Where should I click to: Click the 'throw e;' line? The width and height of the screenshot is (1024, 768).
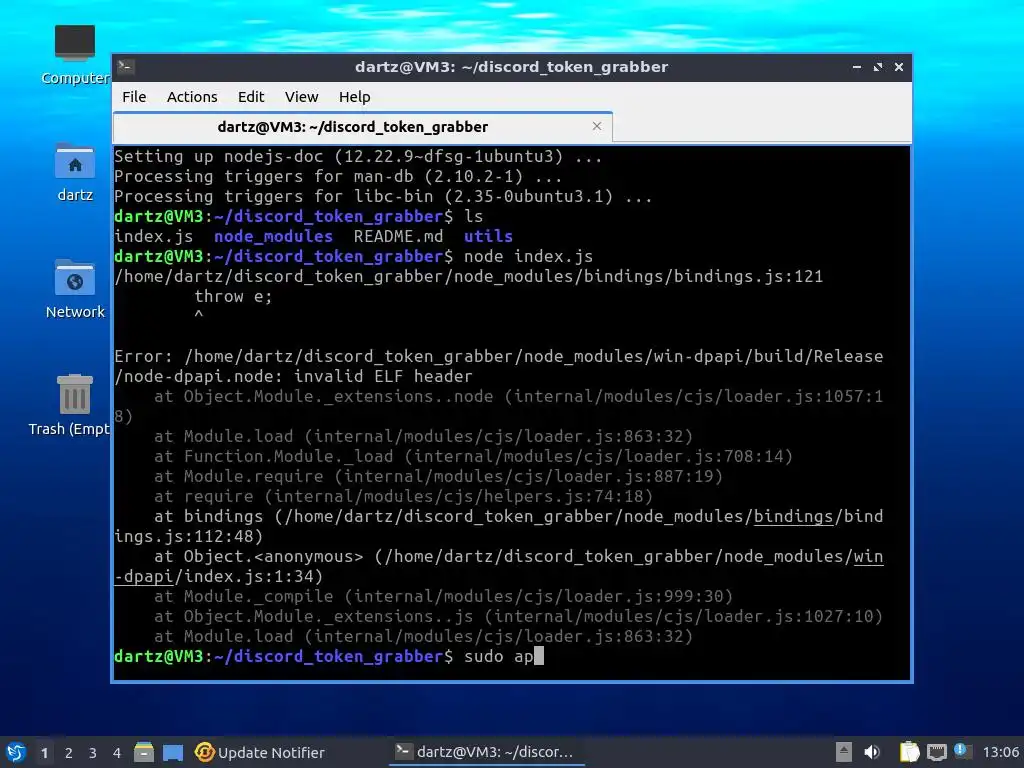pos(233,296)
